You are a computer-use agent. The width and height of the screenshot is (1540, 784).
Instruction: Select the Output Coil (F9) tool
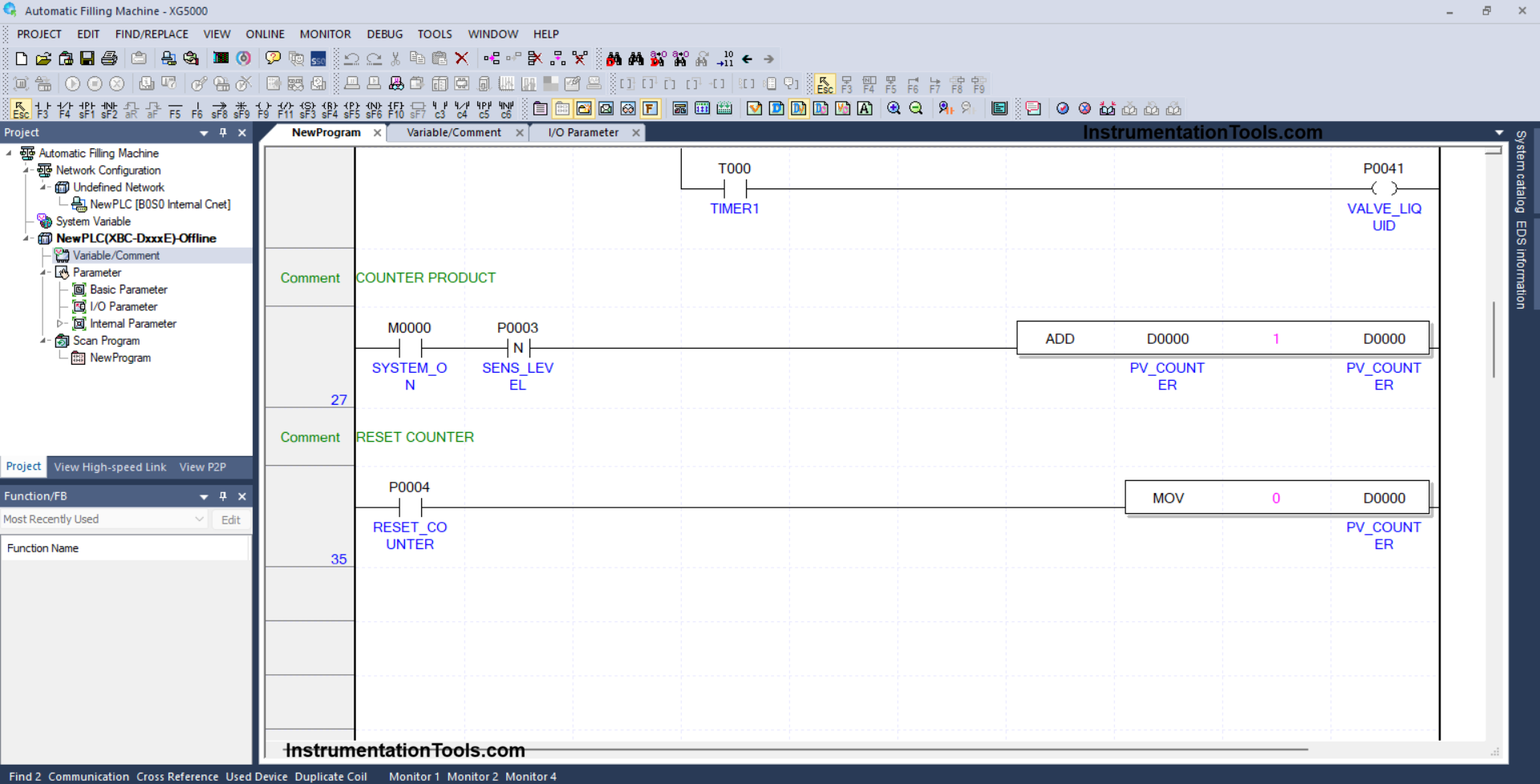click(x=263, y=108)
